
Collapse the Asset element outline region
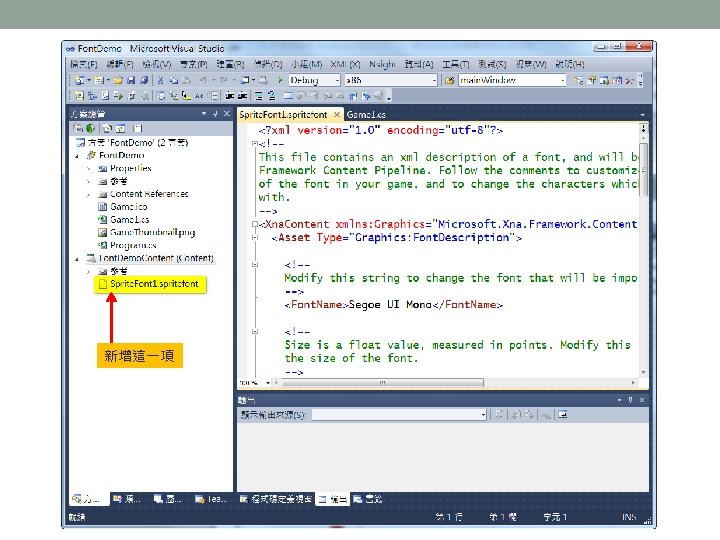tap(255, 237)
